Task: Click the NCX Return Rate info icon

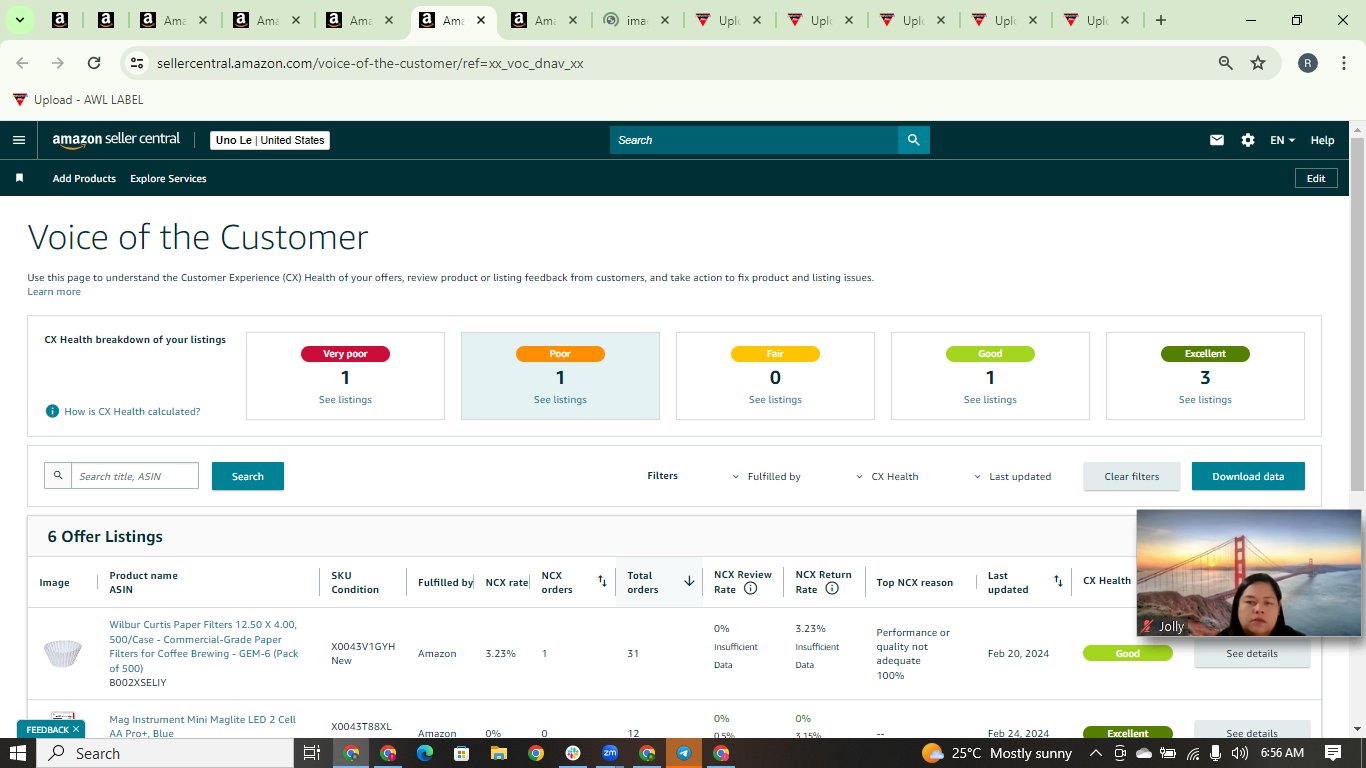Action: pos(831,589)
